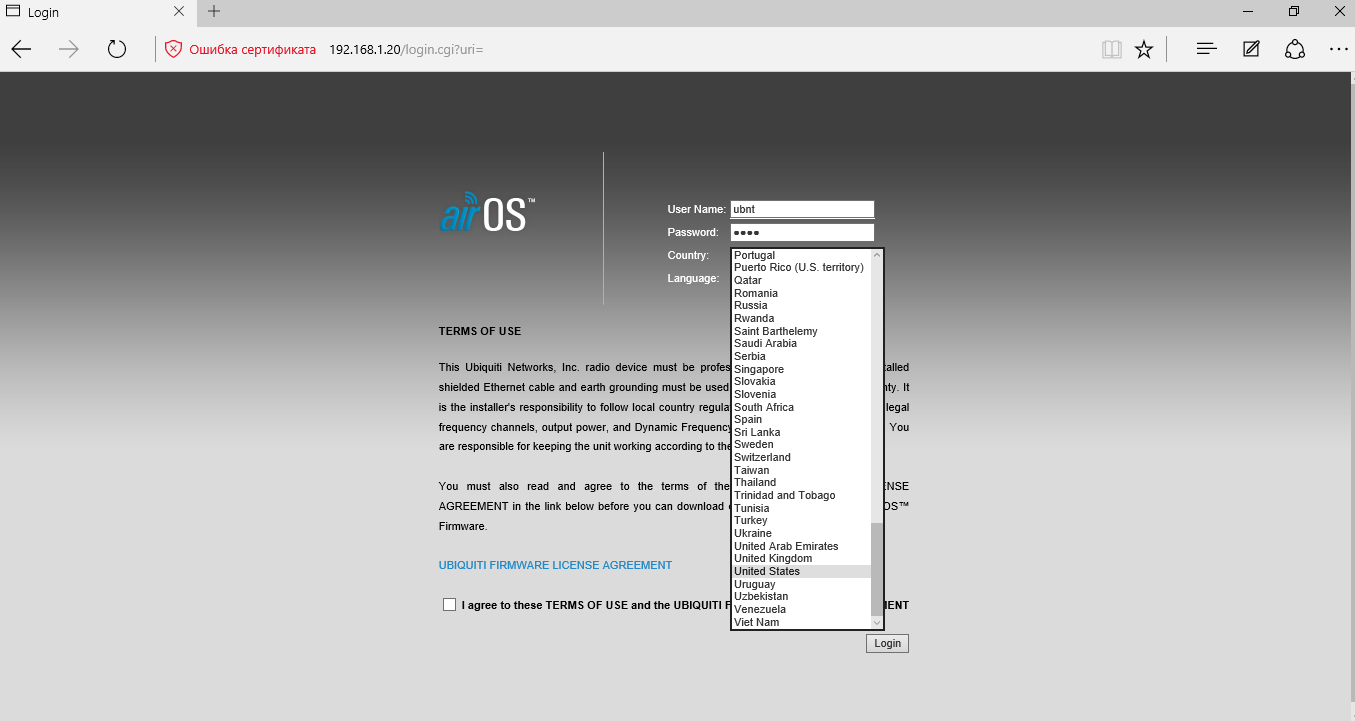The image size is (1355, 721).
Task: Click the country list scroll up arrow
Action: [877, 255]
